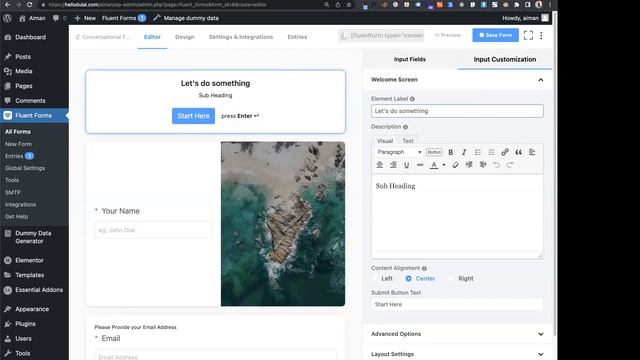Insert horizontal line

(420, 165)
